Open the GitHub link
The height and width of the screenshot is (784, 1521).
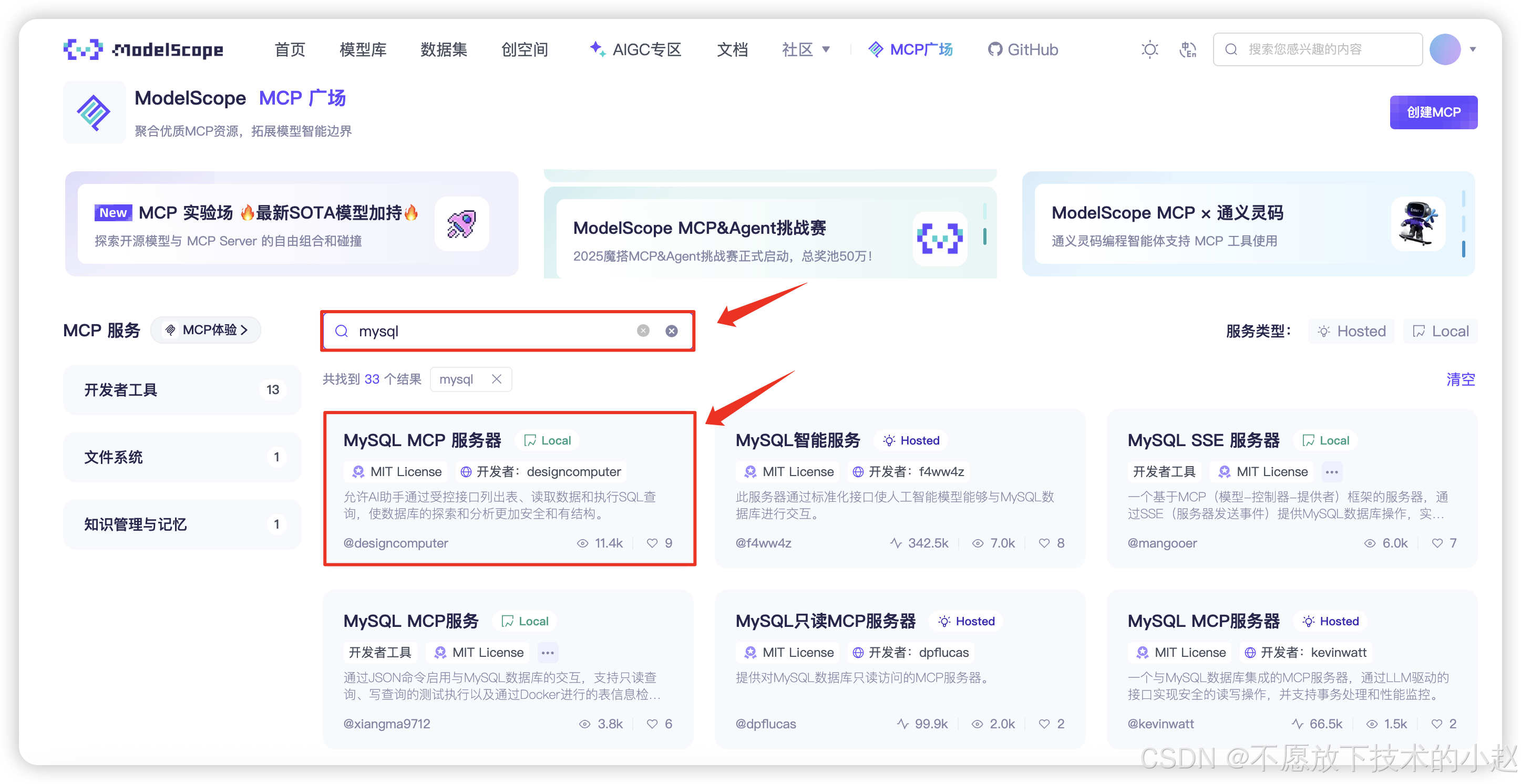point(1023,49)
